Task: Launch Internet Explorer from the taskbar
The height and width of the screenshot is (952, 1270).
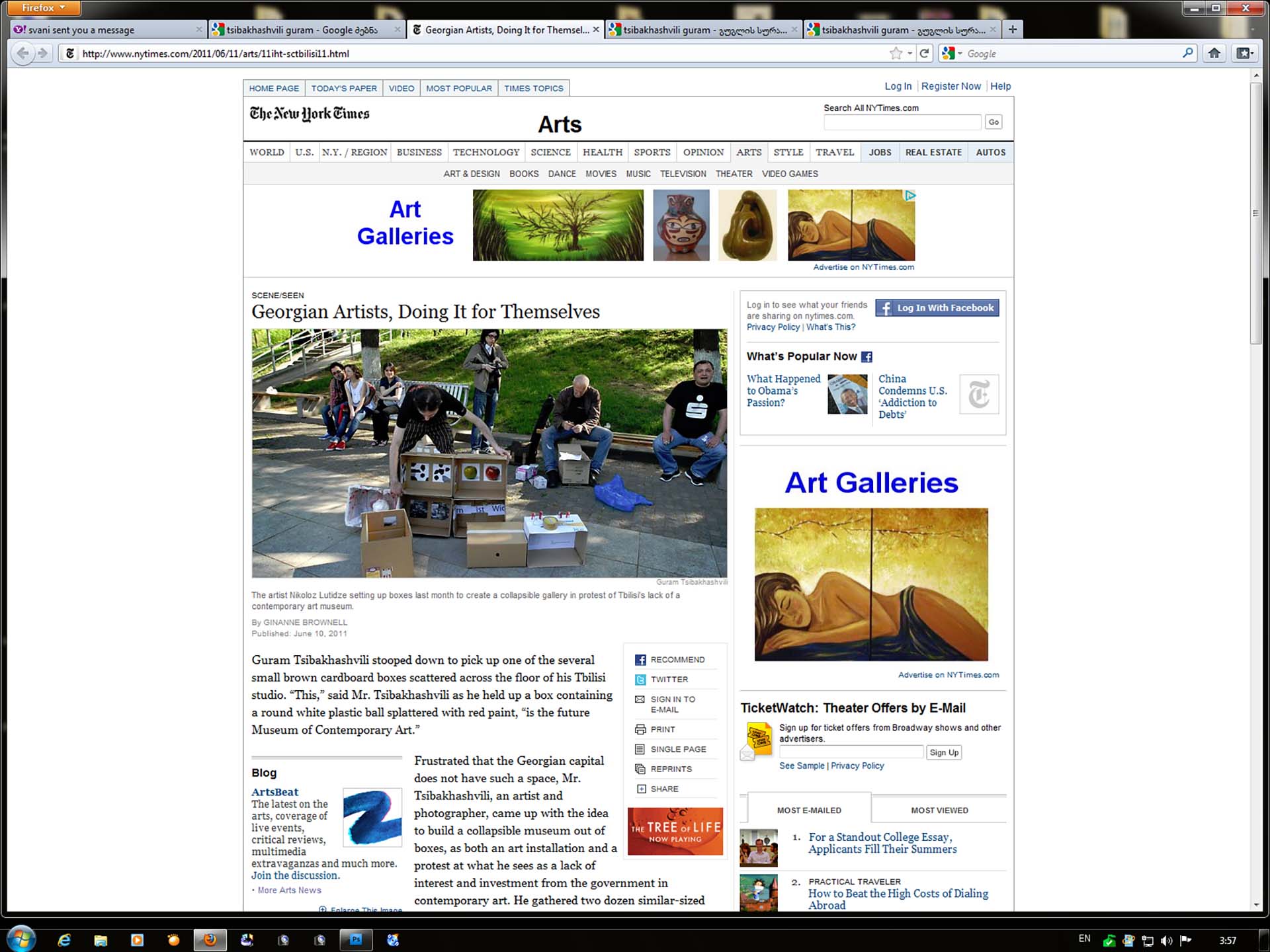Action: 64,939
